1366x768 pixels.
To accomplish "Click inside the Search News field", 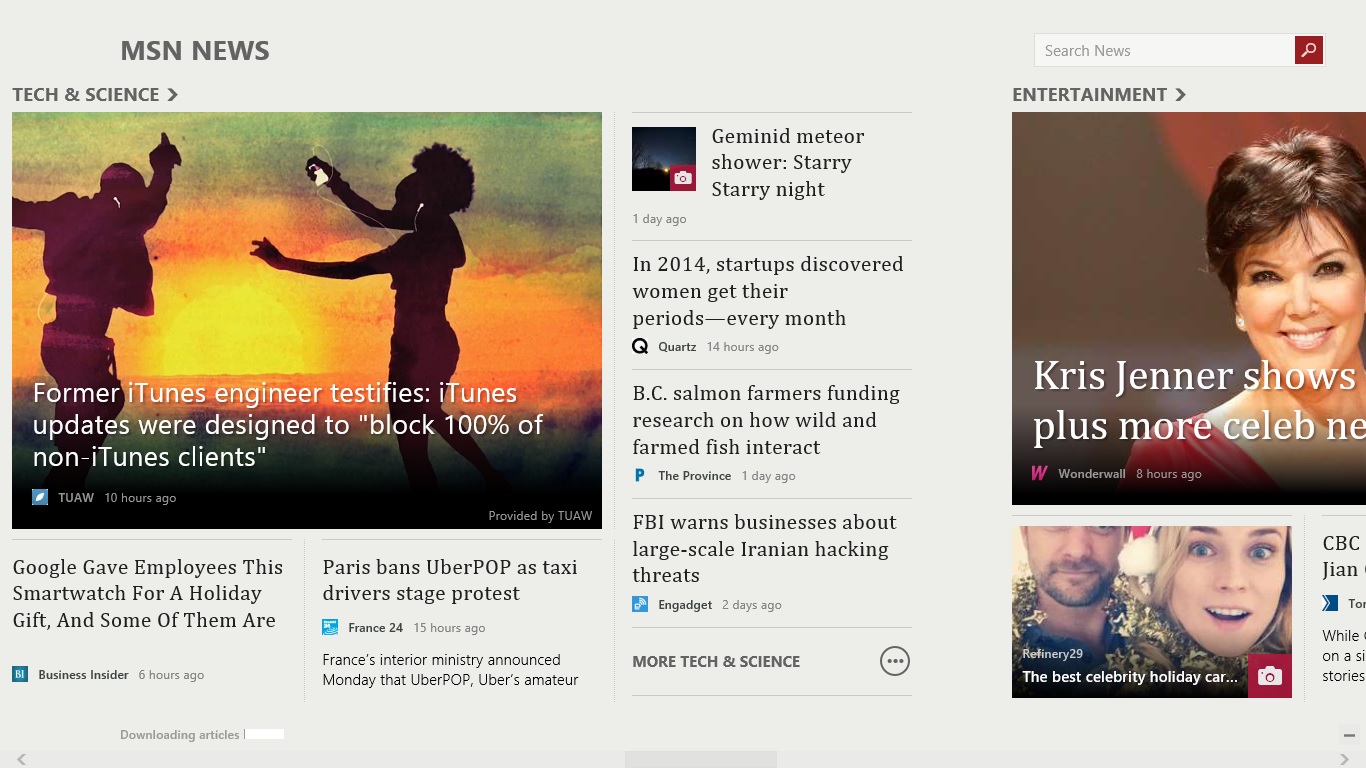I will coord(1164,50).
